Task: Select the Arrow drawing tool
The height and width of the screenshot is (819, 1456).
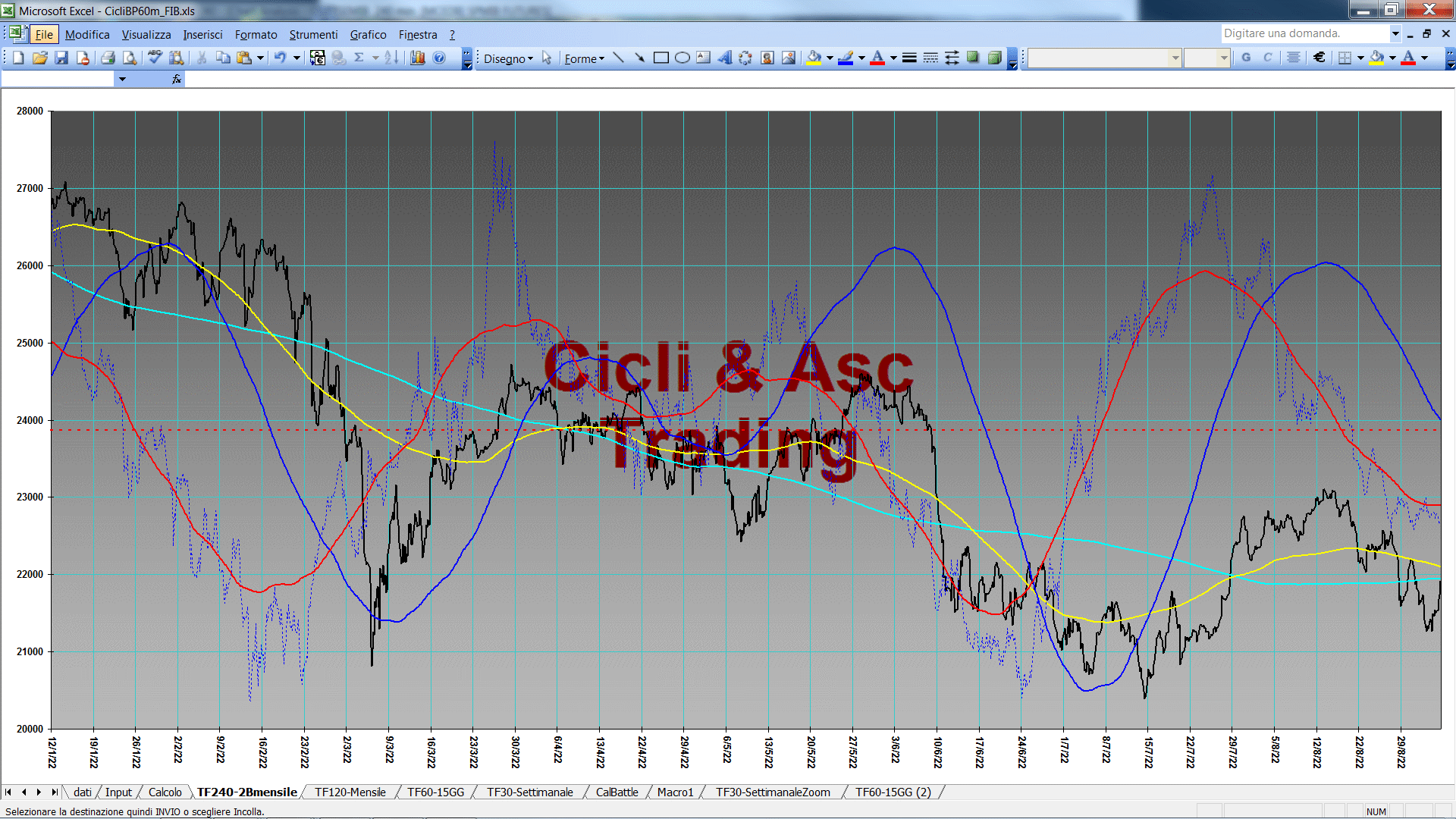Action: point(639,58)
